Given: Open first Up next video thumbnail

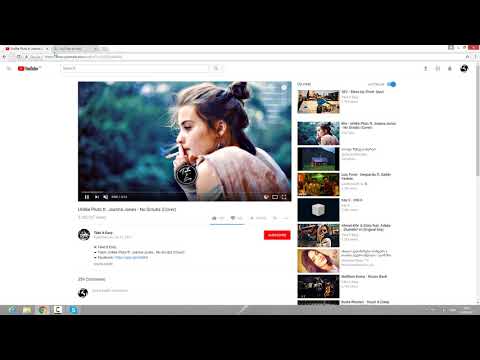Looking at the screenshot, I should point(318,102).
